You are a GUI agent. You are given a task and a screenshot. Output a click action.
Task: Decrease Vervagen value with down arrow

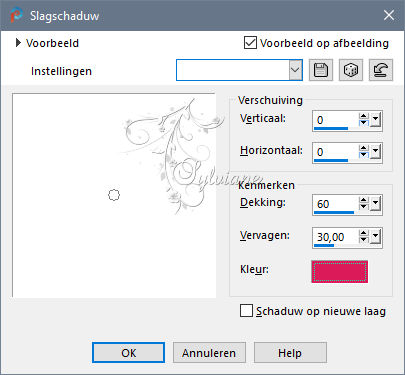click(x=363, y=240)
